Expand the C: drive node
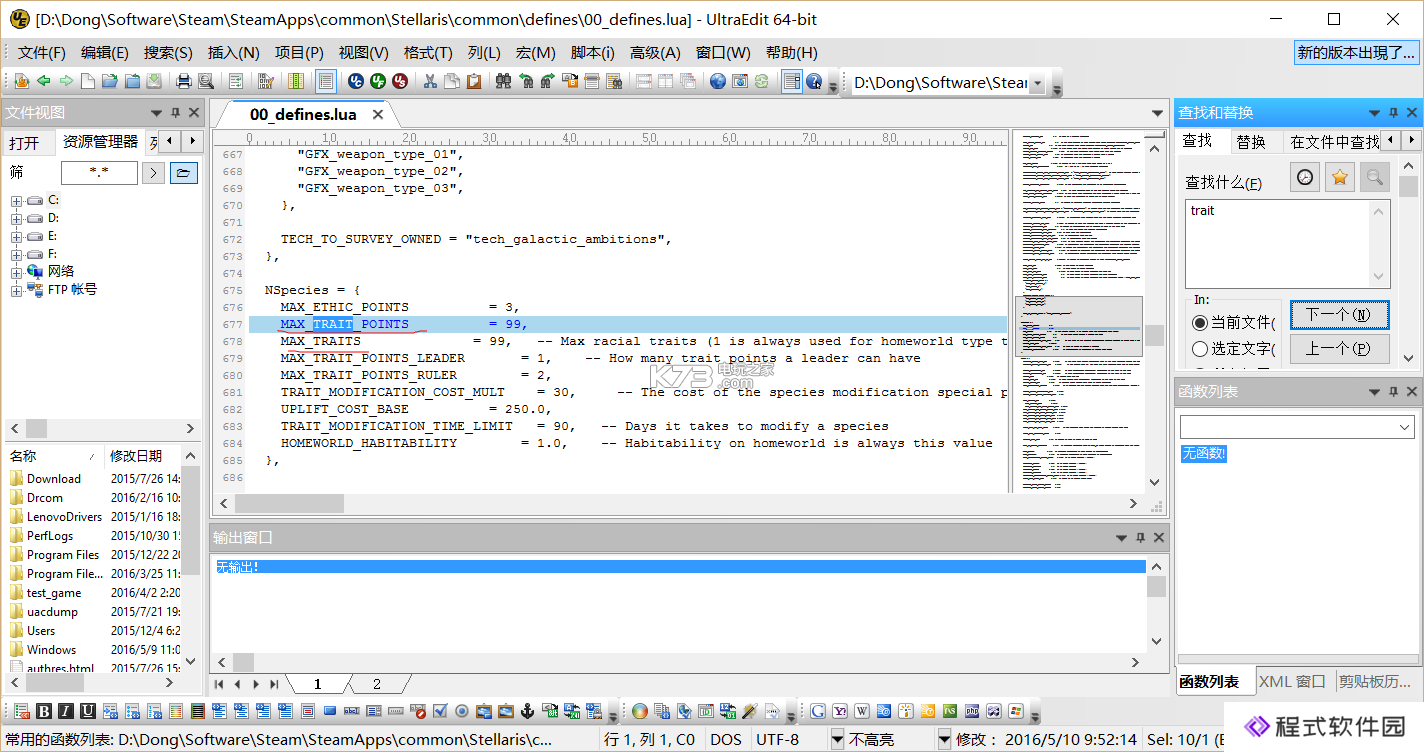The image size is (1424, 752). pos(16,201)
